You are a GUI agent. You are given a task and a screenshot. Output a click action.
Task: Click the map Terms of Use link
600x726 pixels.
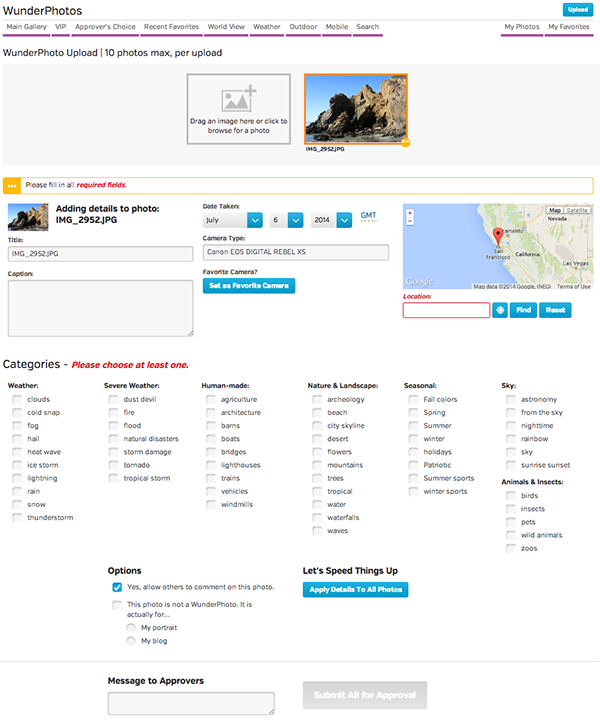pyautogui.click(x=573, y=287)
